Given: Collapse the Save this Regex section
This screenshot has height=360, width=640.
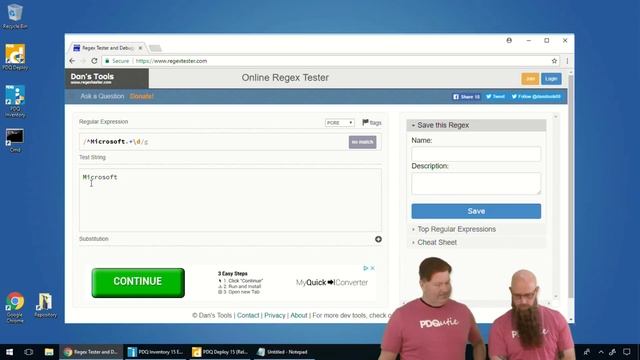Looking at the screenshot, I should [x=476, y=125].
